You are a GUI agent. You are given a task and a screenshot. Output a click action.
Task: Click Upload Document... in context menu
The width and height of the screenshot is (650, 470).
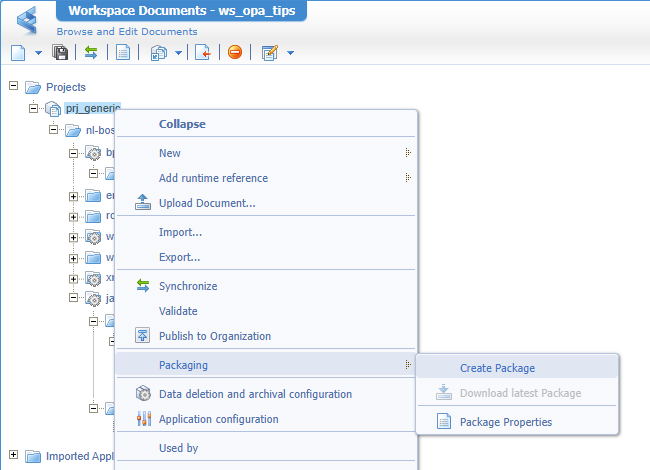click(207, 203)
